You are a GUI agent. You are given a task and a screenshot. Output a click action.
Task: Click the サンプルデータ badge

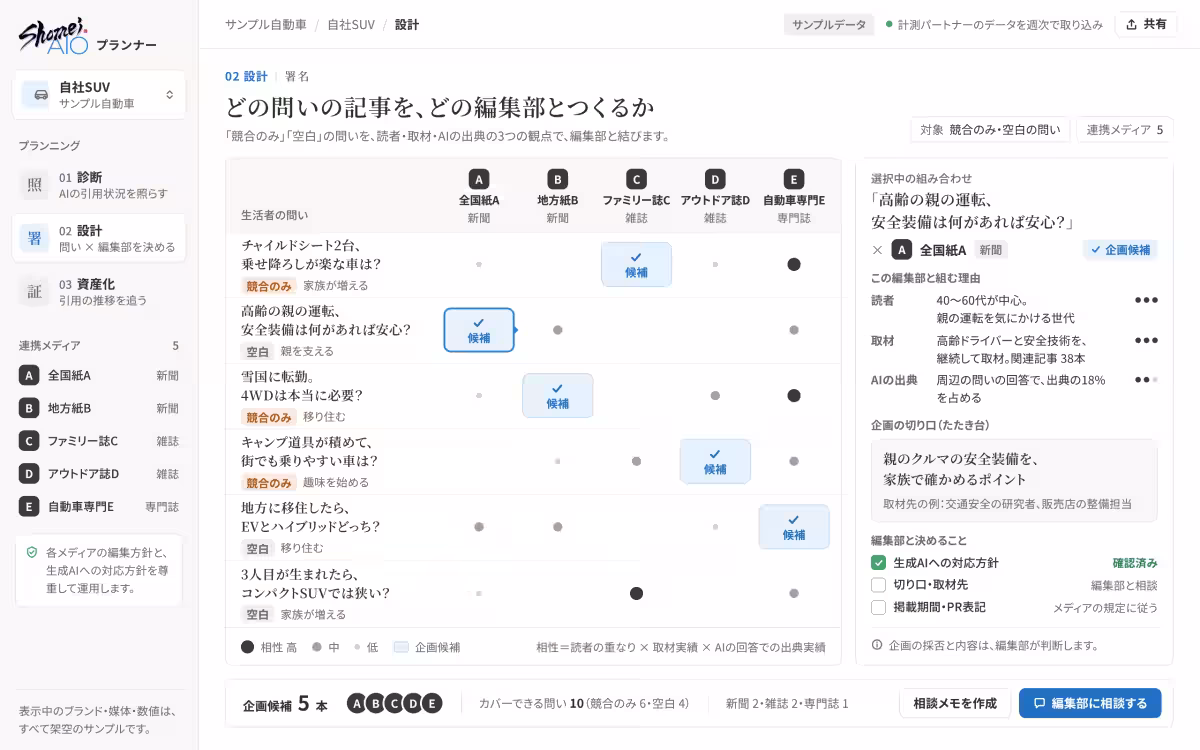tap(829, 24)
